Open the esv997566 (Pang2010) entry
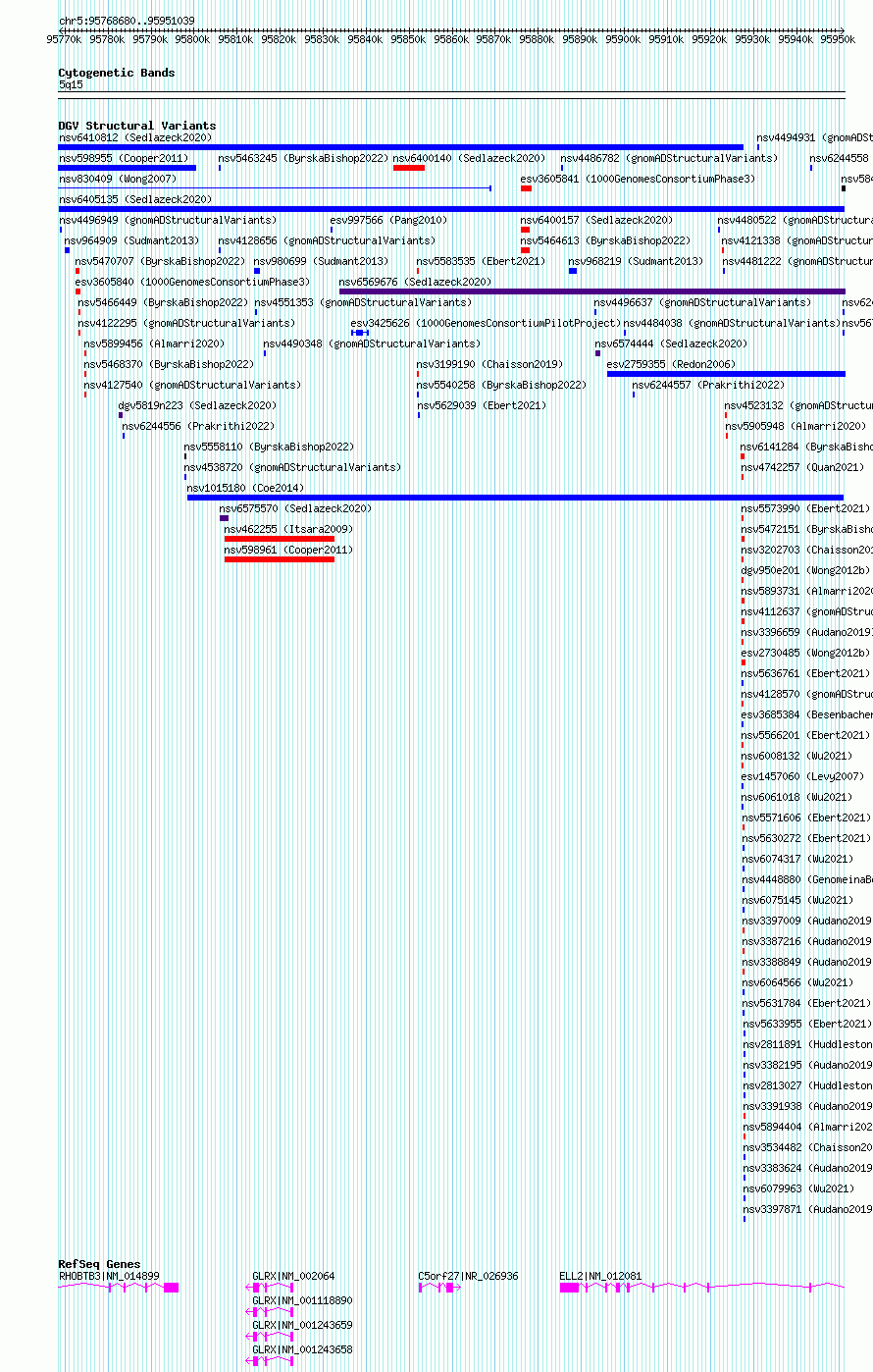873x1372 pixels. click(388, 220)
